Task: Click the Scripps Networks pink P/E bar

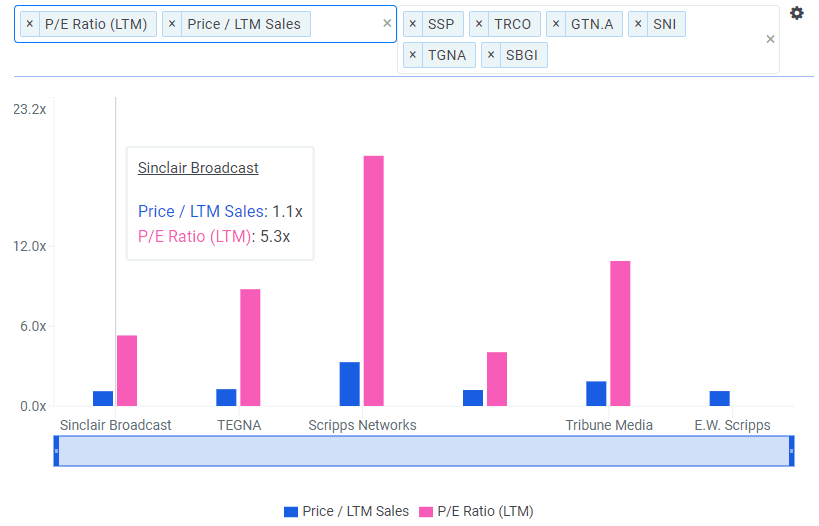Action: [x=373, y=280]
